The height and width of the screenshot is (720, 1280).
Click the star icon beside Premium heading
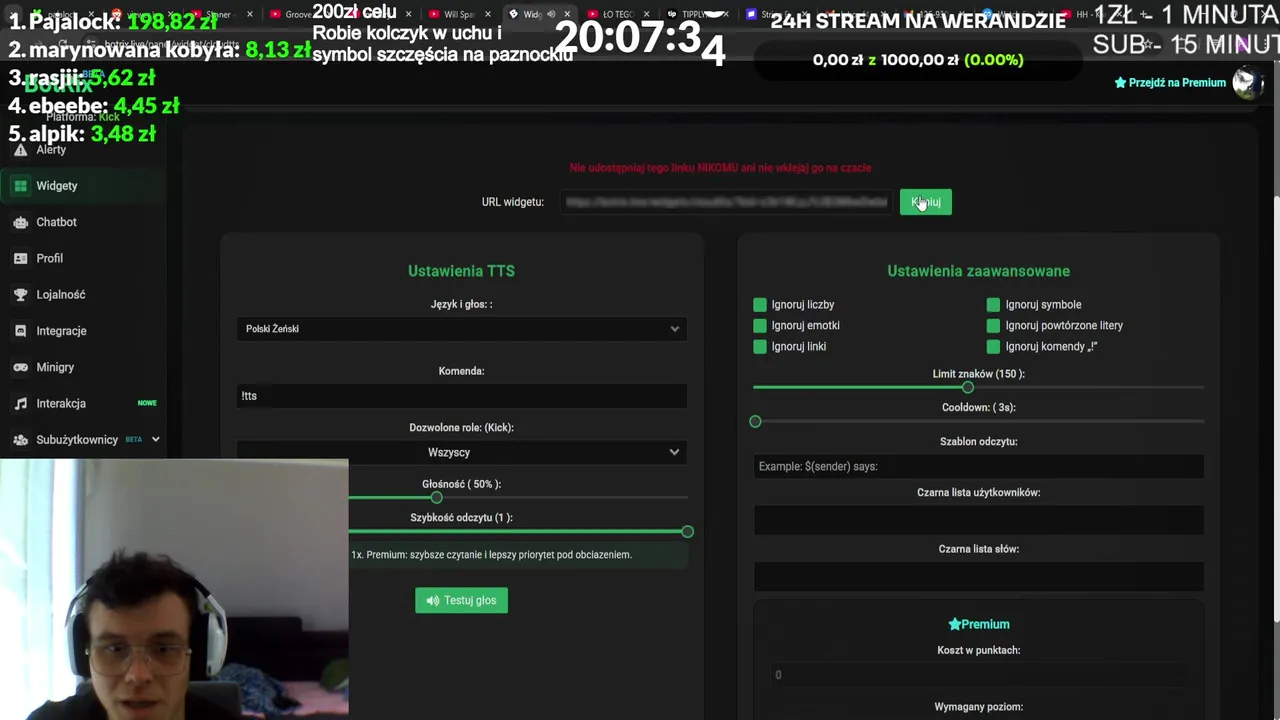click(954, 624)
